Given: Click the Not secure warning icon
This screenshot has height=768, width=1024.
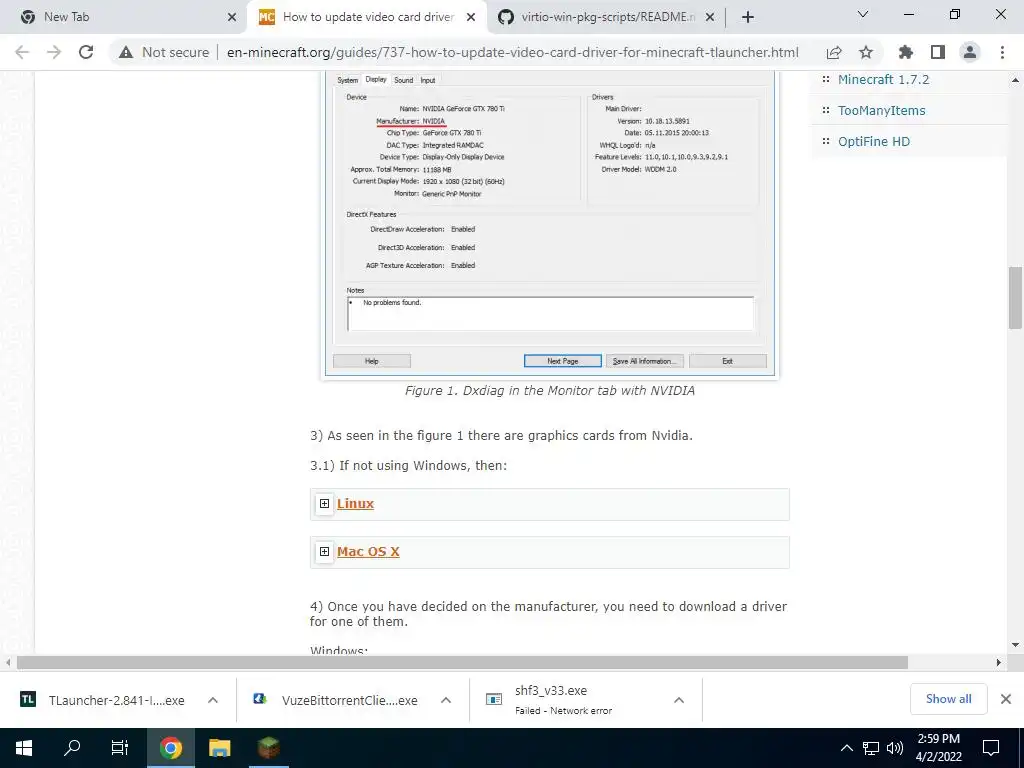Looking at the screenshot, I should [x=126, y=52].
